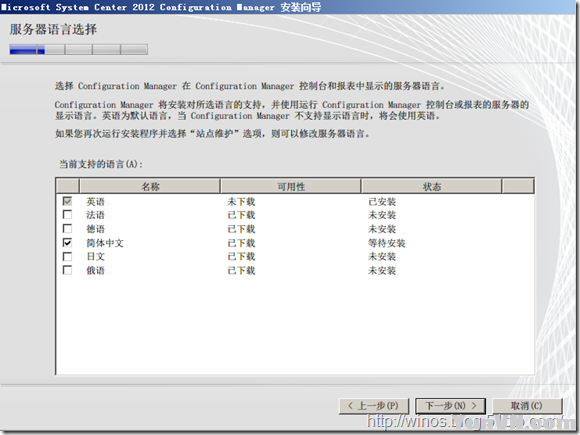The image size is (580, 435).
Task: Select the 德语 row name
Action: [x=95, y=229]
